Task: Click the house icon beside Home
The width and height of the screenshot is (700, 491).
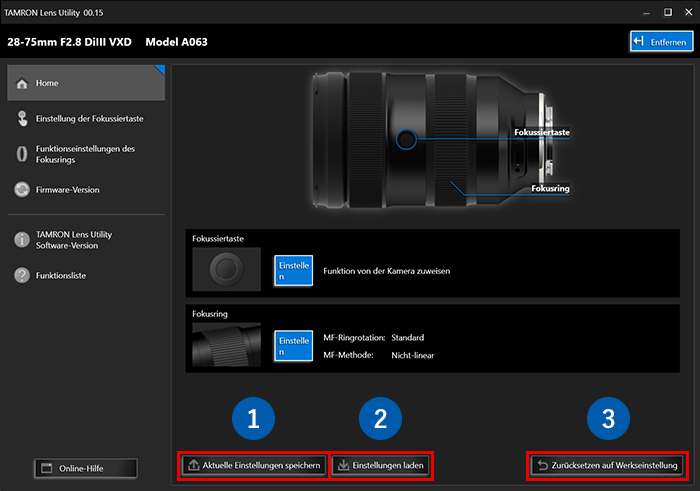Action: tap(22, 83)
